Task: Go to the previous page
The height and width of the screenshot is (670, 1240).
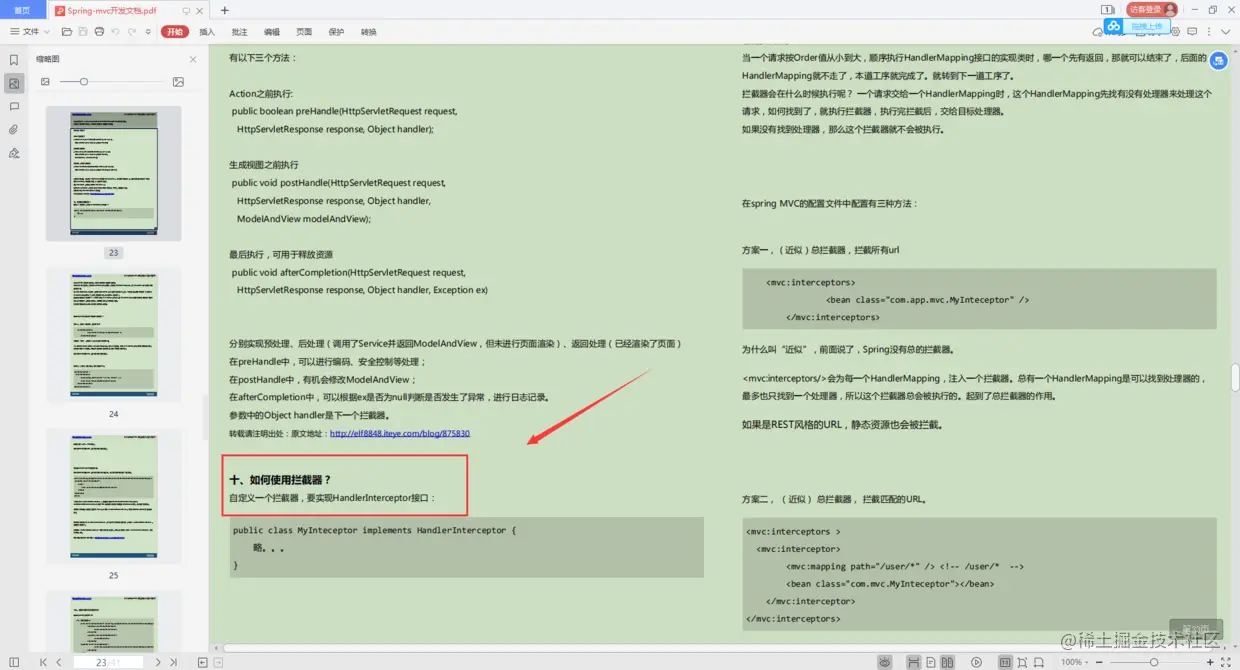Action: point(59,662)
